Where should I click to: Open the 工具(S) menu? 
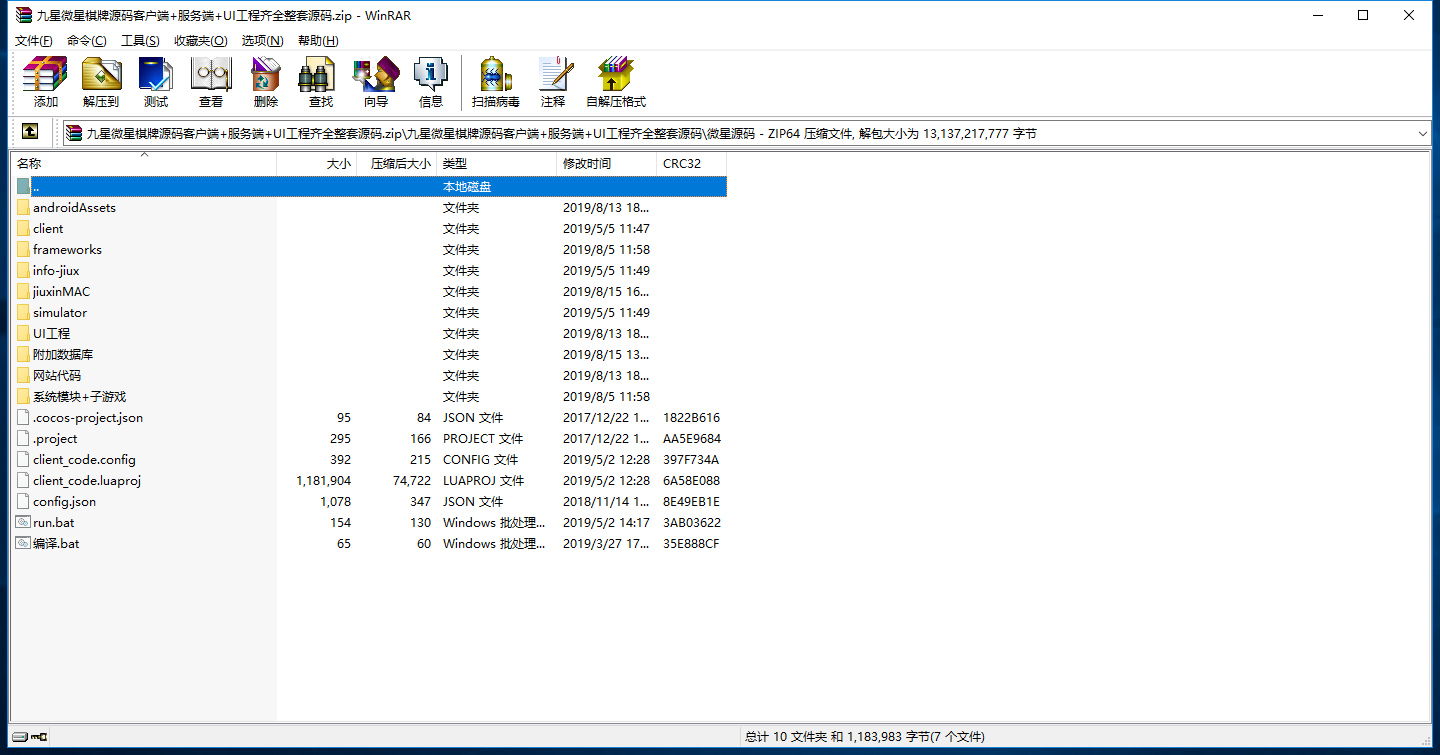140,41
